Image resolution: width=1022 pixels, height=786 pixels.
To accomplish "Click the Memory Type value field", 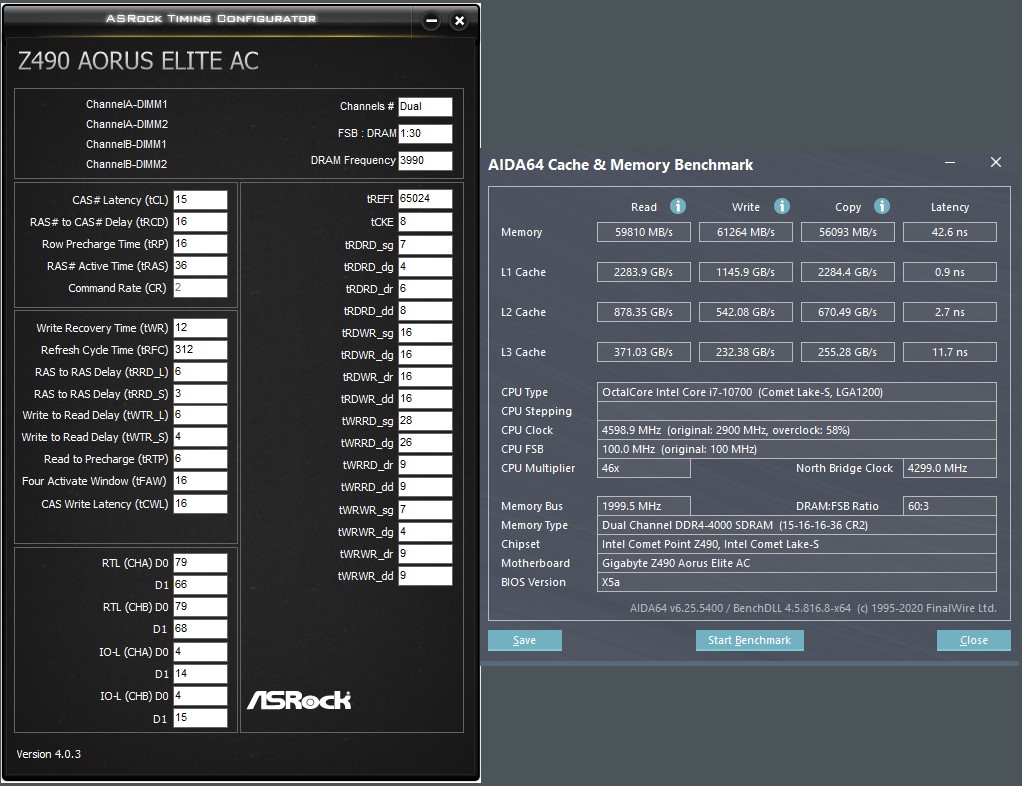I will click(796, 525).
